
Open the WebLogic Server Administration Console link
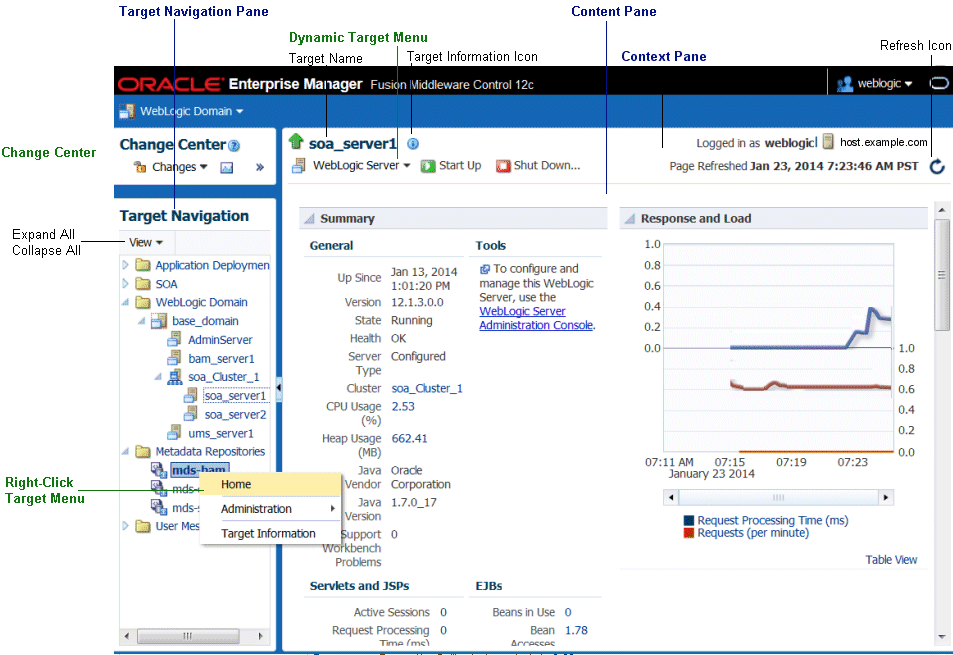click(536, 318)
